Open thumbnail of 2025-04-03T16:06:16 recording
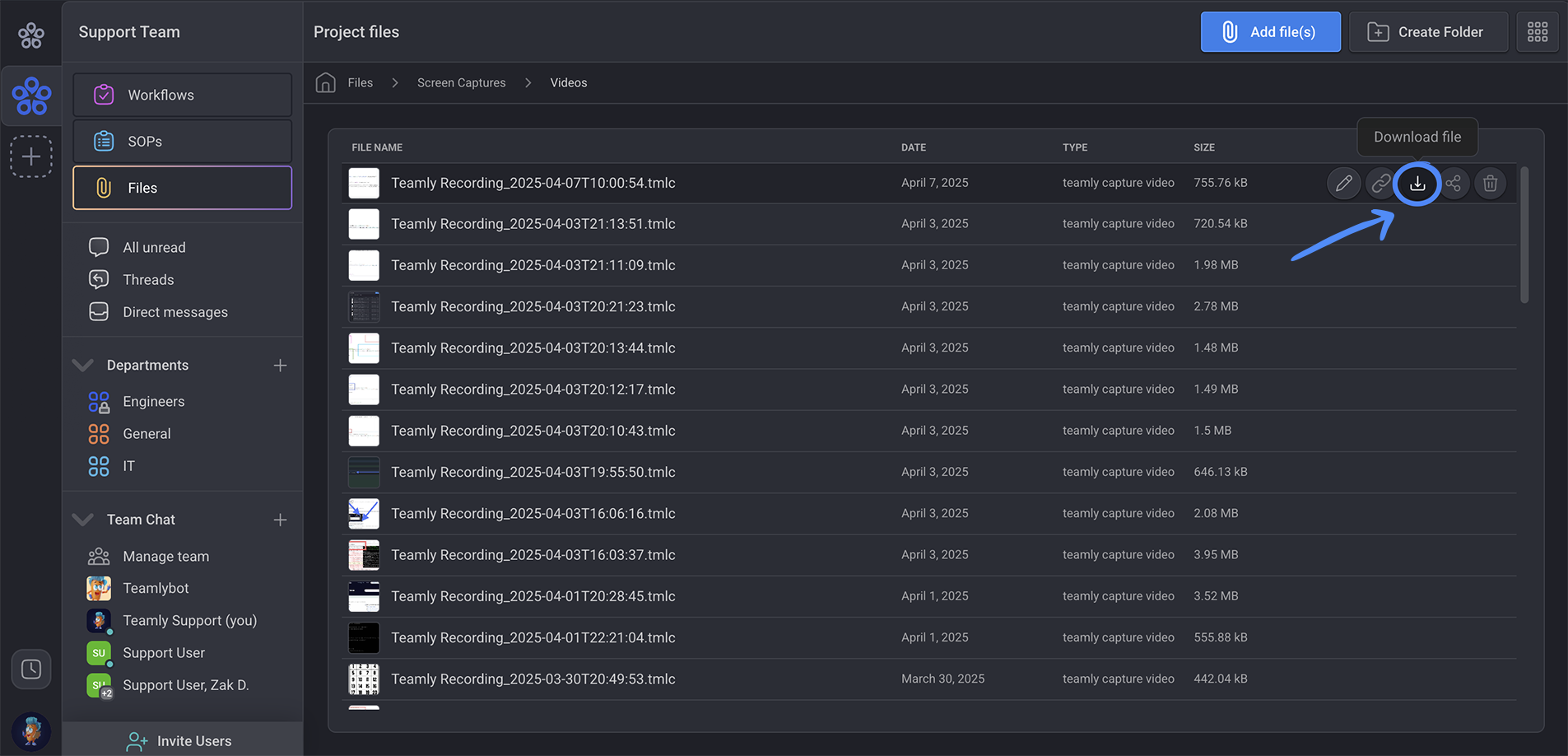Screen dimensions: 1568x756 click(x=364, y=513)
